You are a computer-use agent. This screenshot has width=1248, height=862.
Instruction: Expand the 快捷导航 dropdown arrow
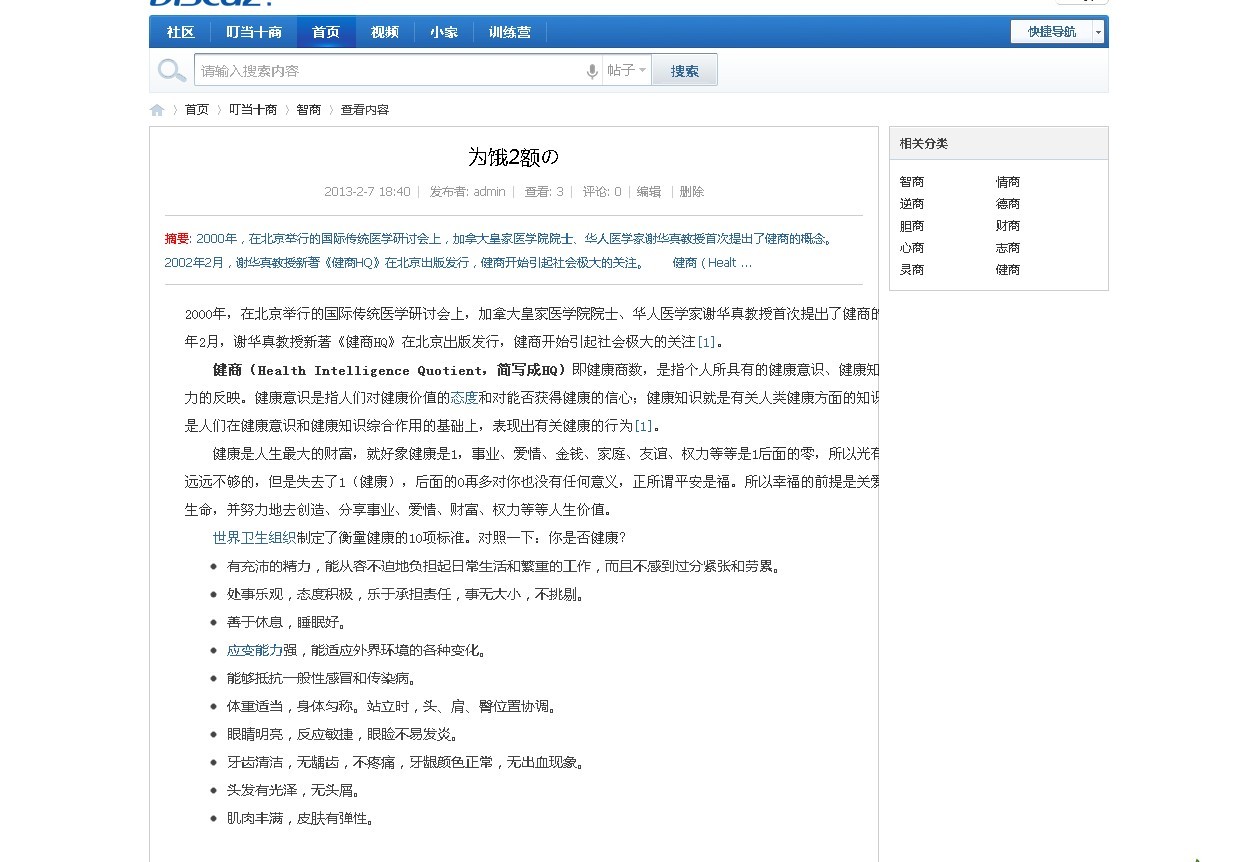point(1098,32)
